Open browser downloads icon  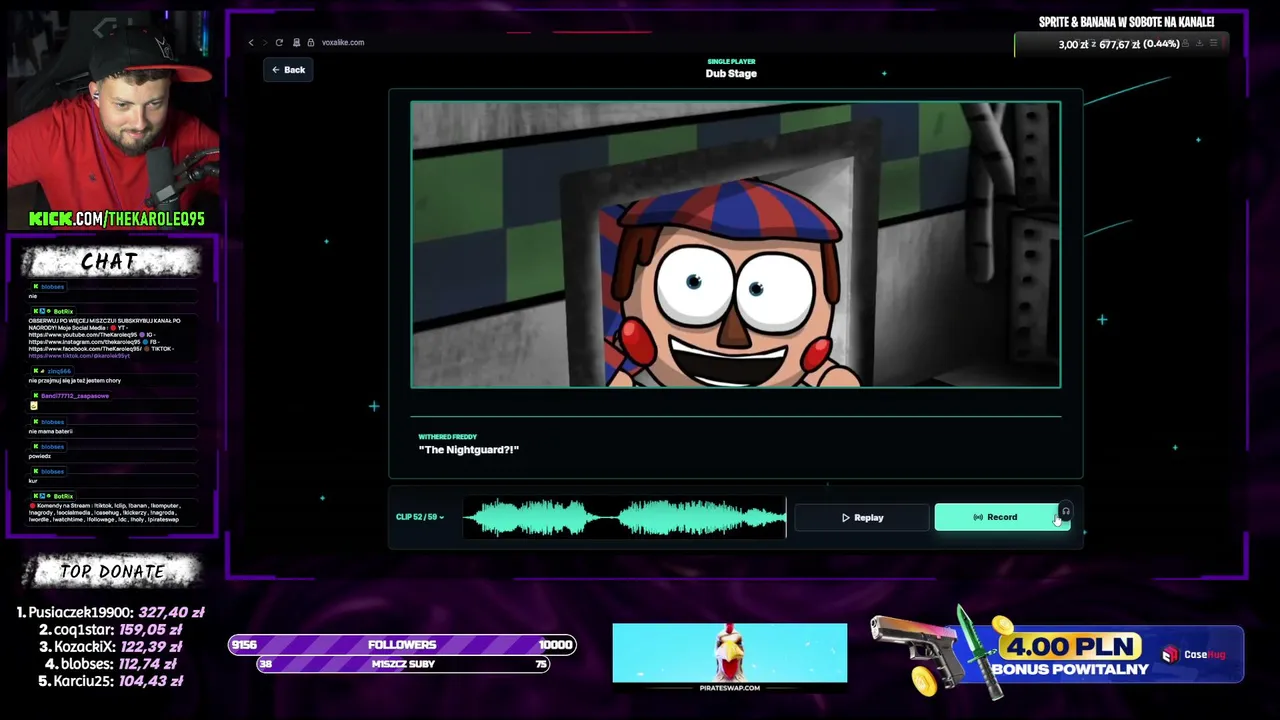pos(1198,43)
